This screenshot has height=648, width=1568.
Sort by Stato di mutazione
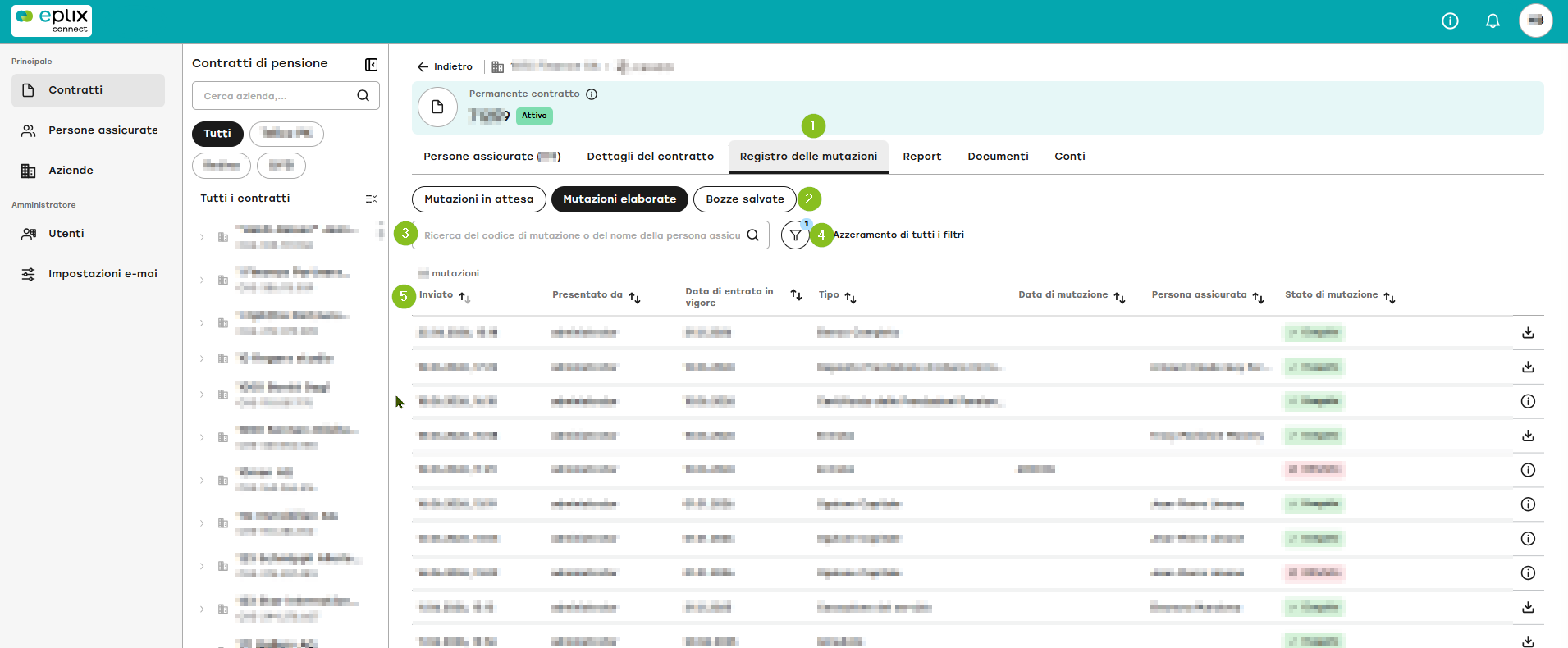coord(1389,298)
